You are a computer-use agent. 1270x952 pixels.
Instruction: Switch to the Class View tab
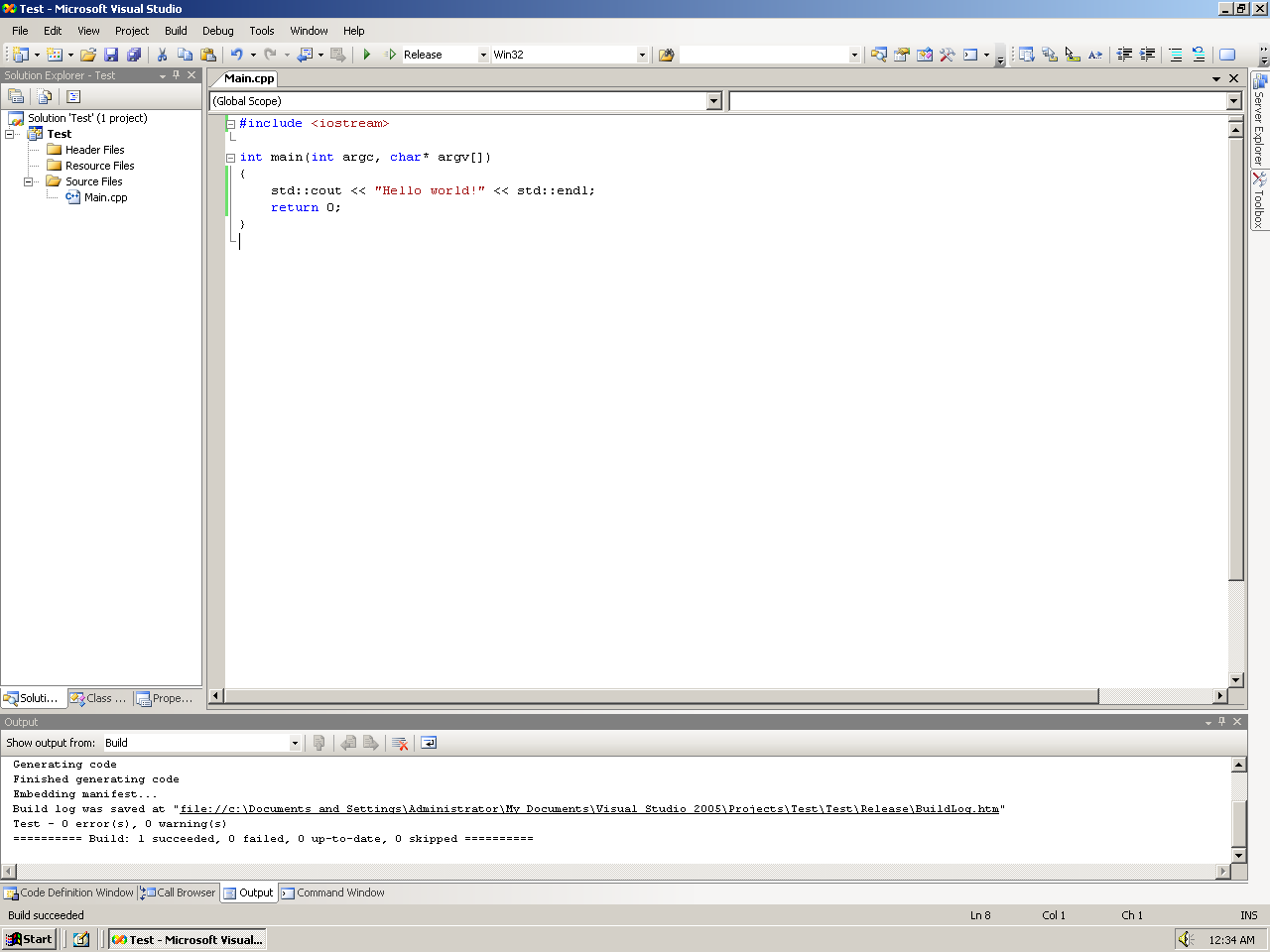(100, 698)
